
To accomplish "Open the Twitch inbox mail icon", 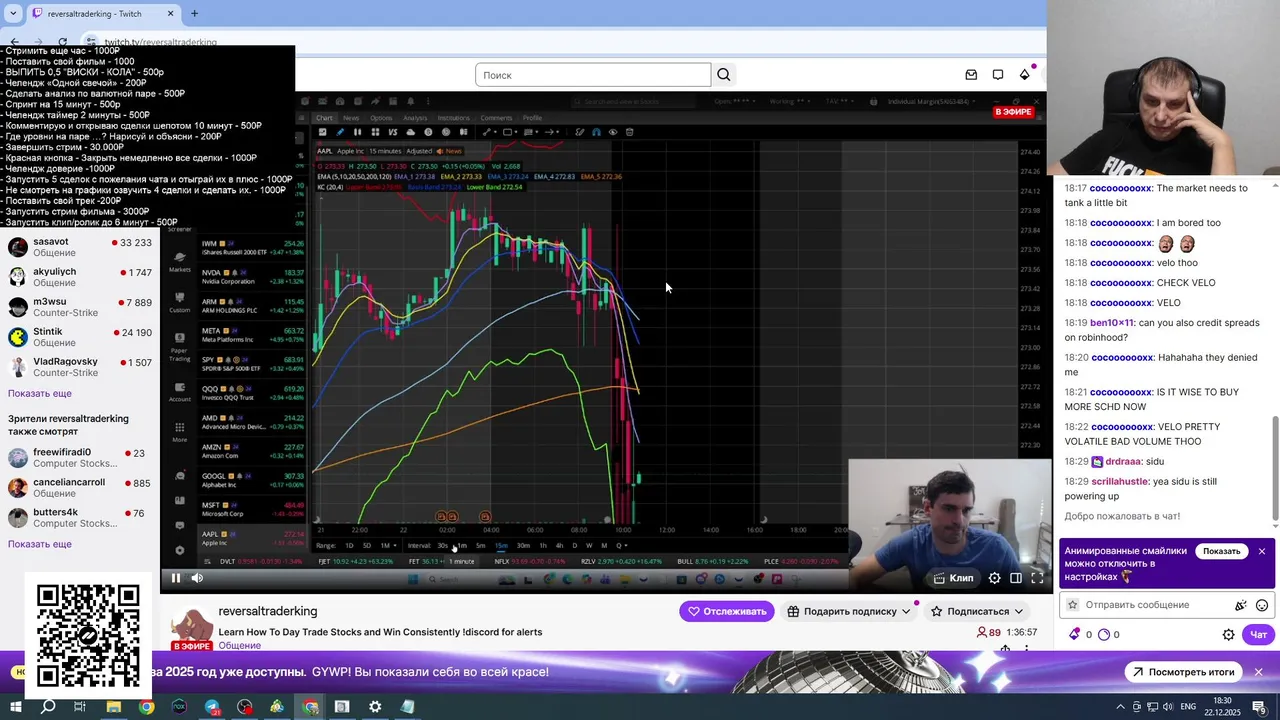I will pyautogui.click(x=971, y=75).
